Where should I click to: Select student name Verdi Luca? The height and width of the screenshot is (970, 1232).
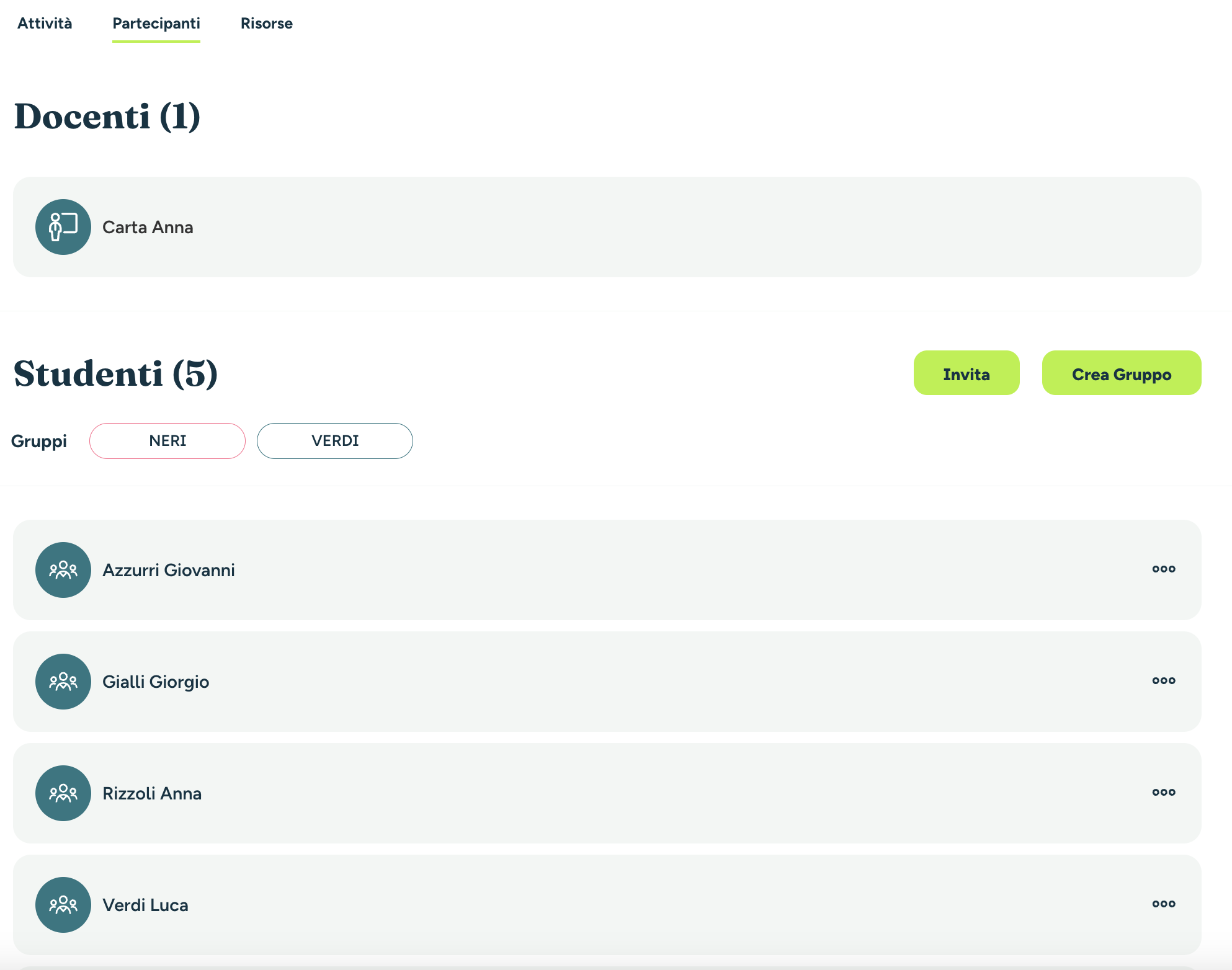point(145,905)
